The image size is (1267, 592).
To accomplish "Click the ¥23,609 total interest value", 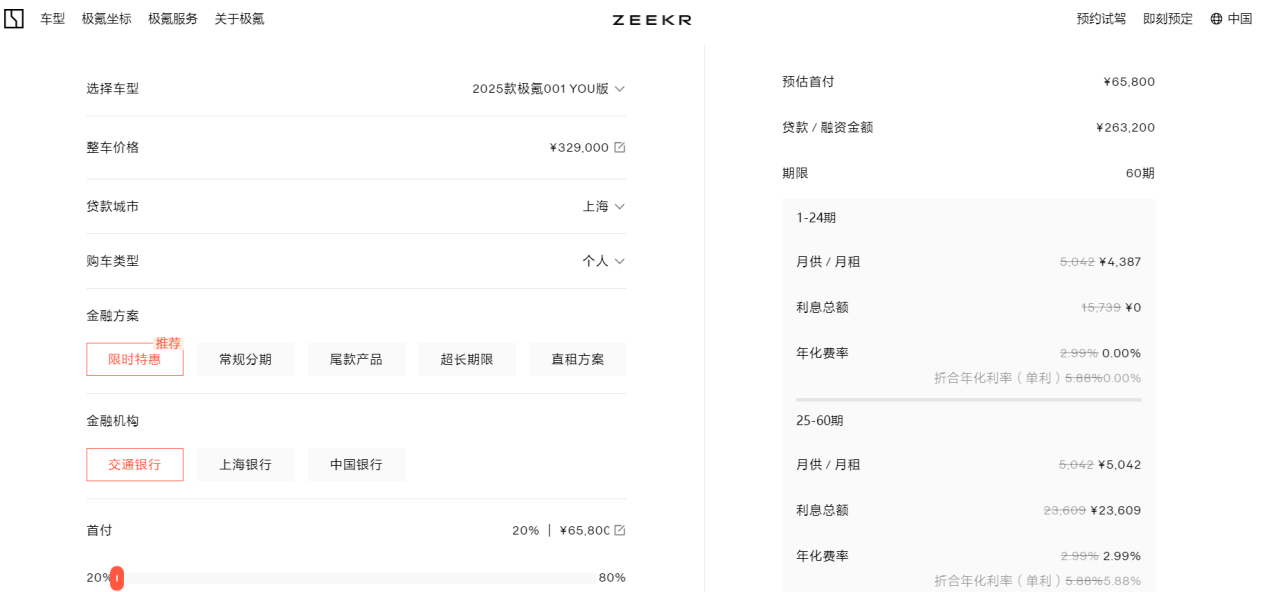I will click(x=1116, y=510).
